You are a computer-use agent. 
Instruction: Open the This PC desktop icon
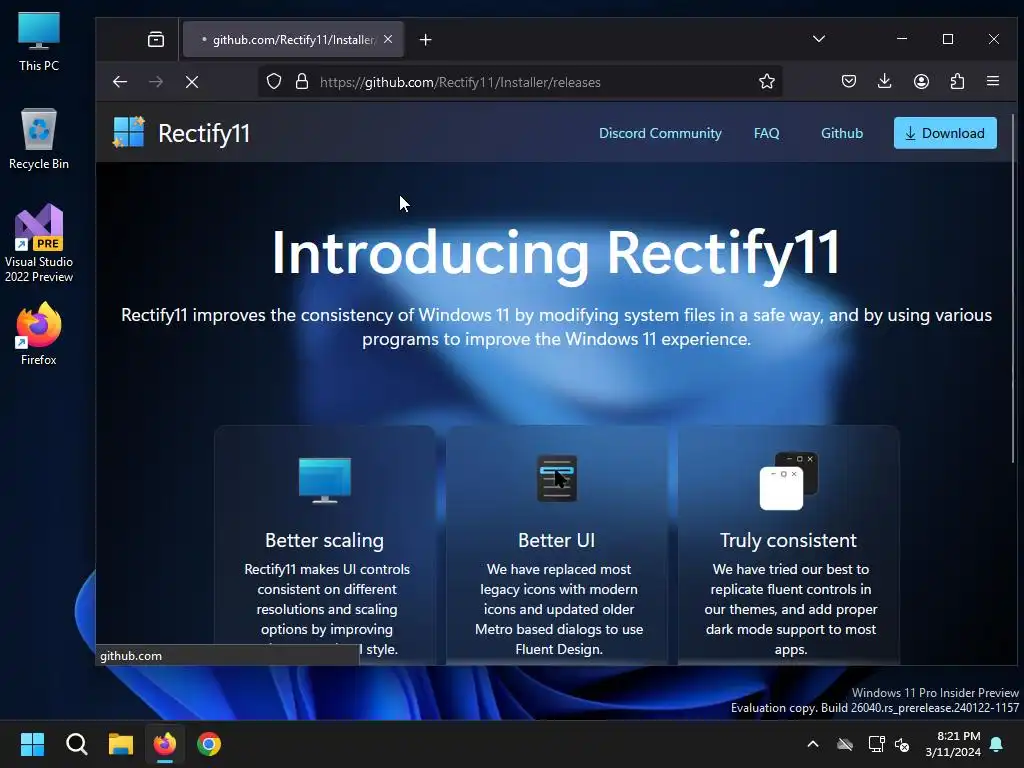pos(39,42)
